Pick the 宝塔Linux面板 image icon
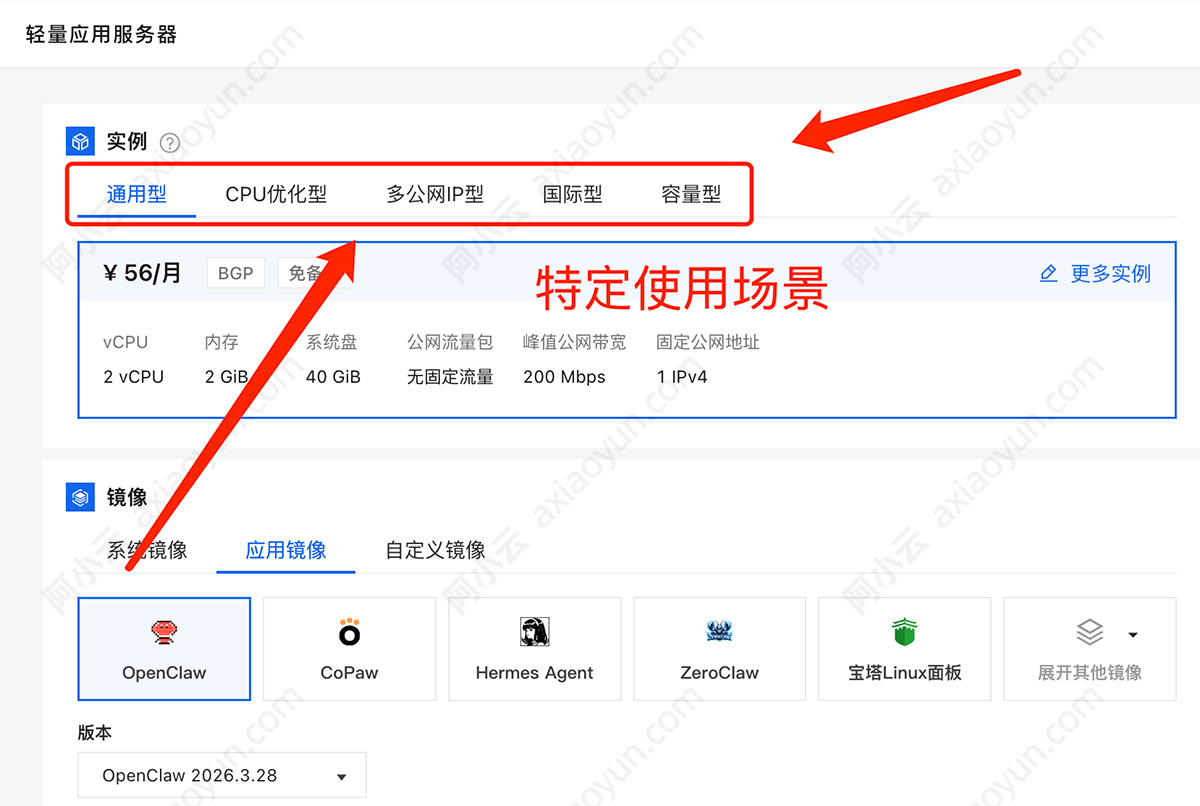This screenshot has width=1200, height=806. 903,630
